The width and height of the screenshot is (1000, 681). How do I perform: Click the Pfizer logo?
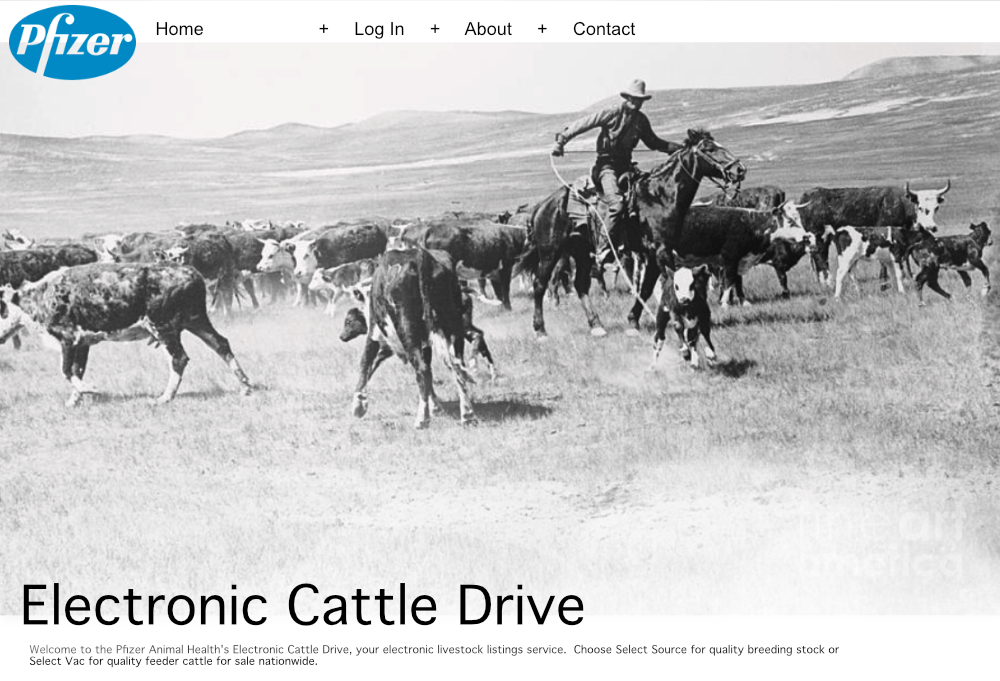72,42
